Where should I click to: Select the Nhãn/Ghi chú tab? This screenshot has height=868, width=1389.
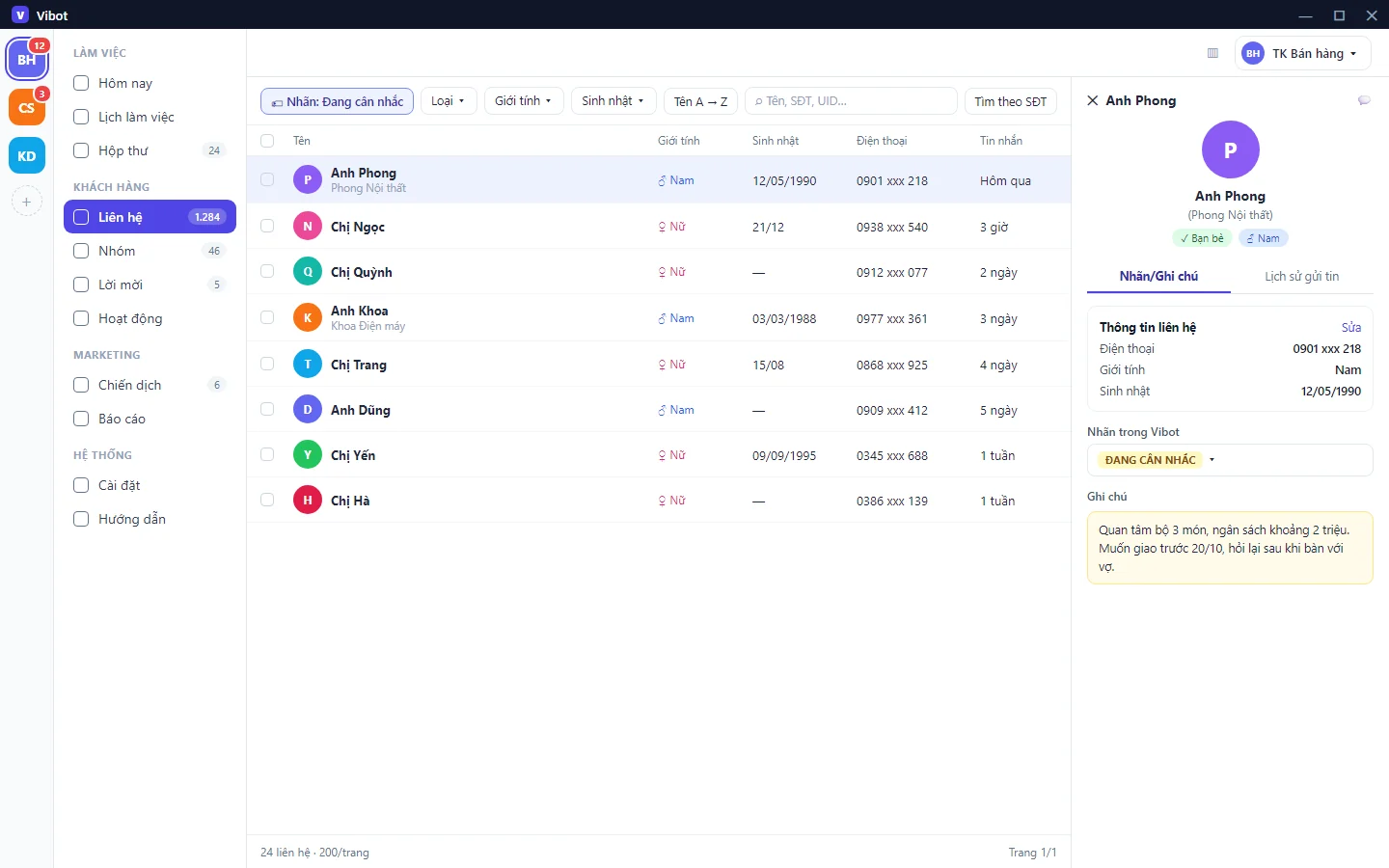[1158, 277]
